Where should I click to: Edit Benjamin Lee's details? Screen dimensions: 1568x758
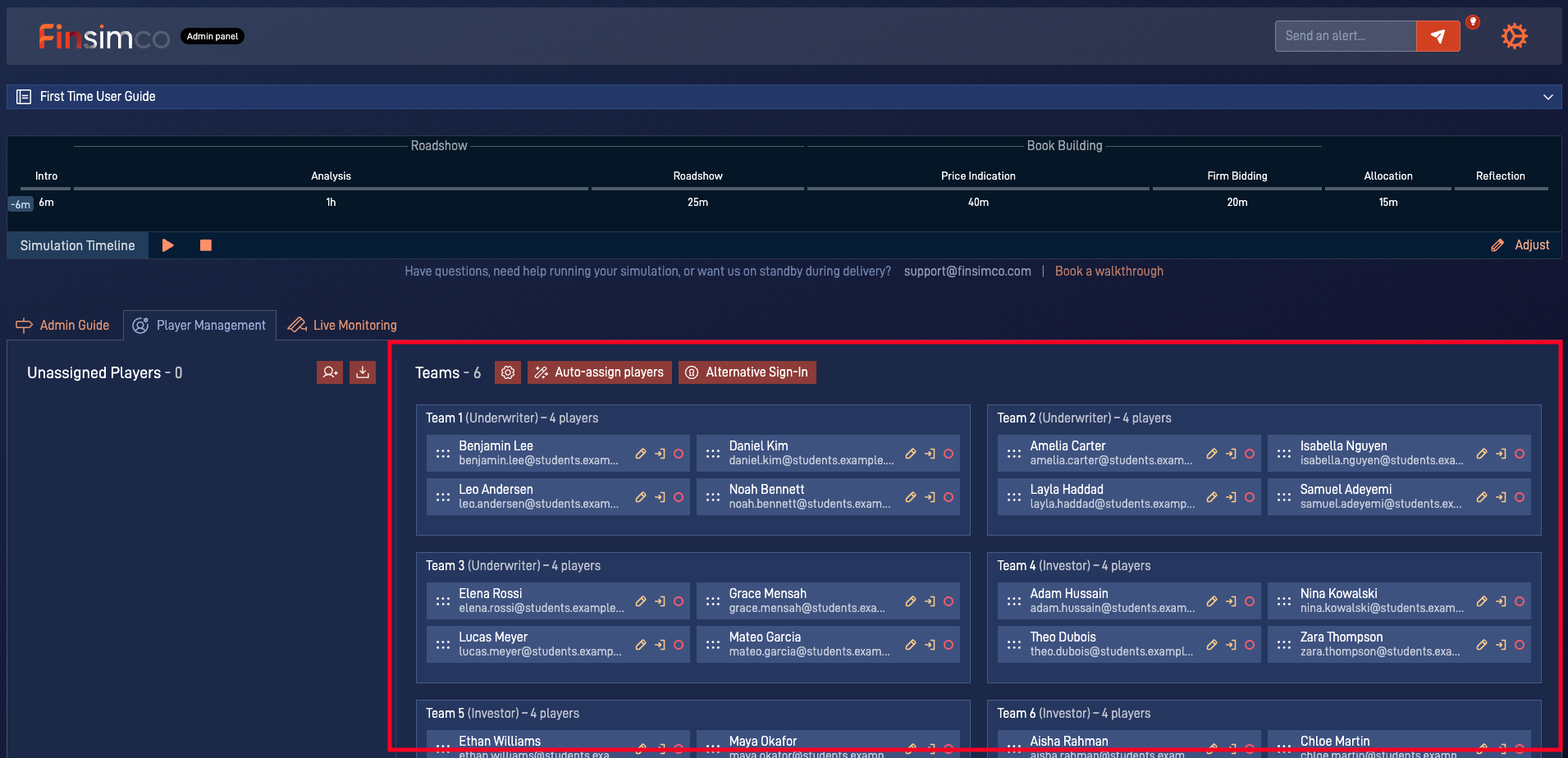(641, 454)
